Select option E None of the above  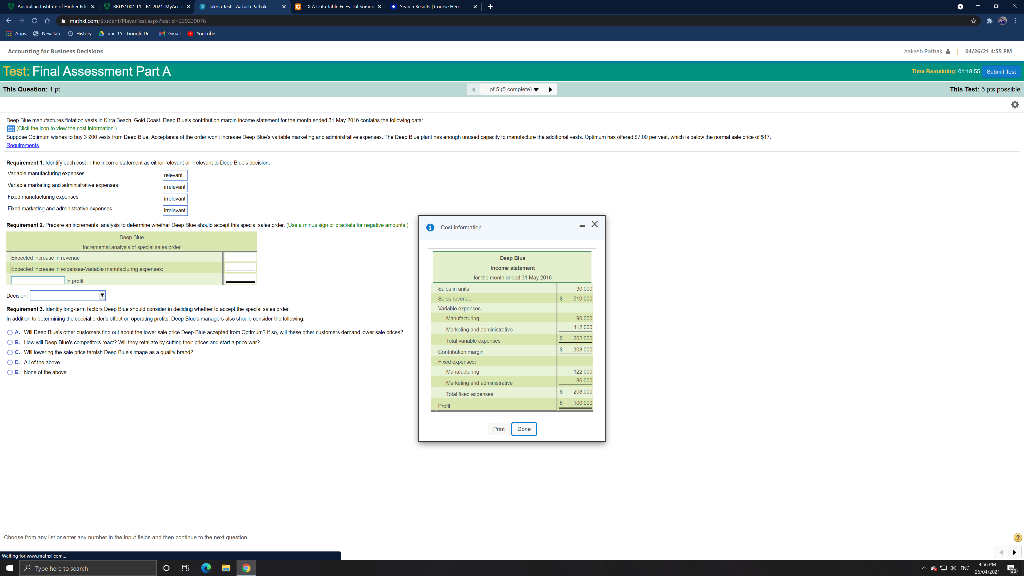pos(10,372)
